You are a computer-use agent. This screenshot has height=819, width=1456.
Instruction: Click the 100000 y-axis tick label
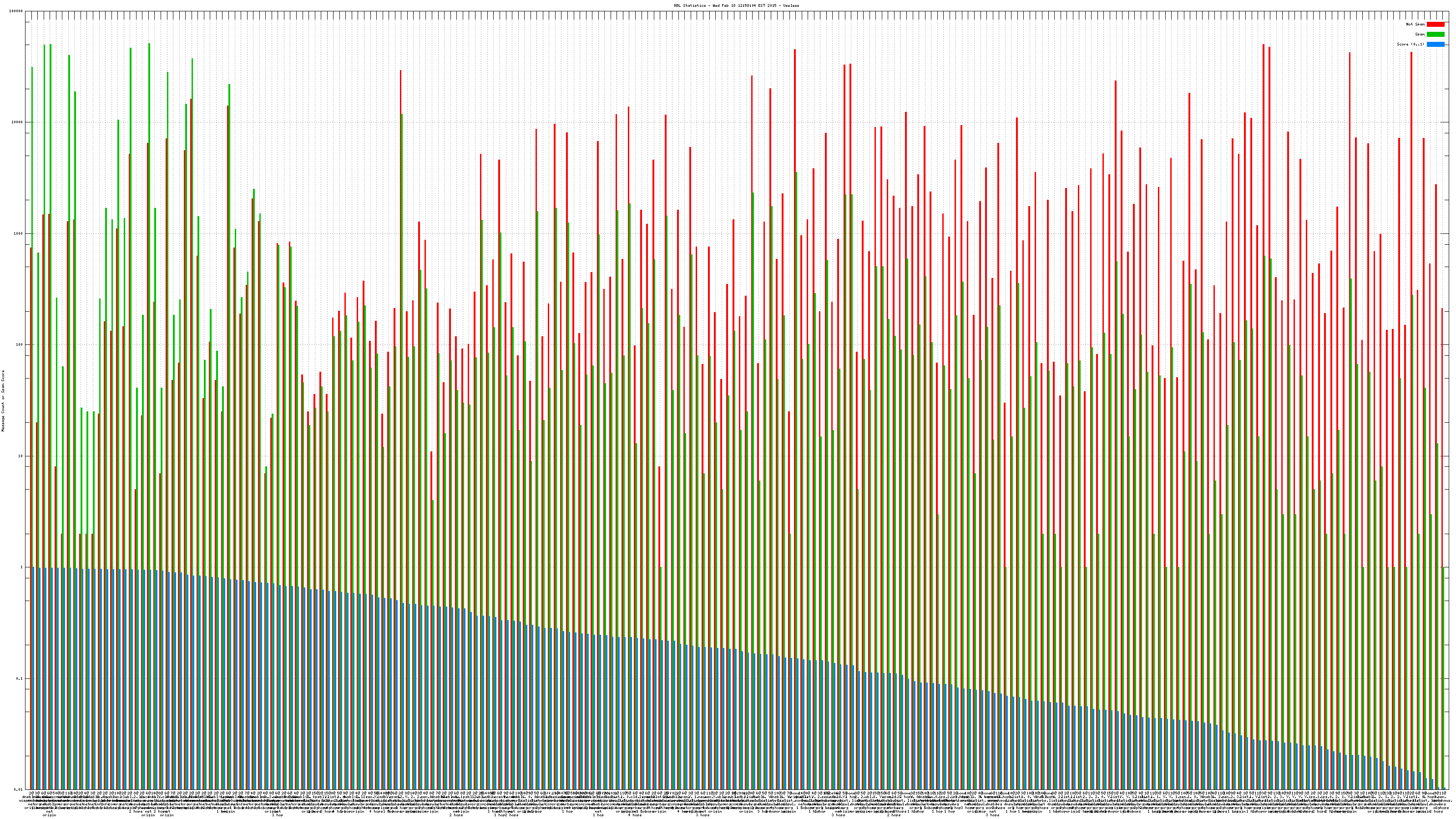coord(16,11)
